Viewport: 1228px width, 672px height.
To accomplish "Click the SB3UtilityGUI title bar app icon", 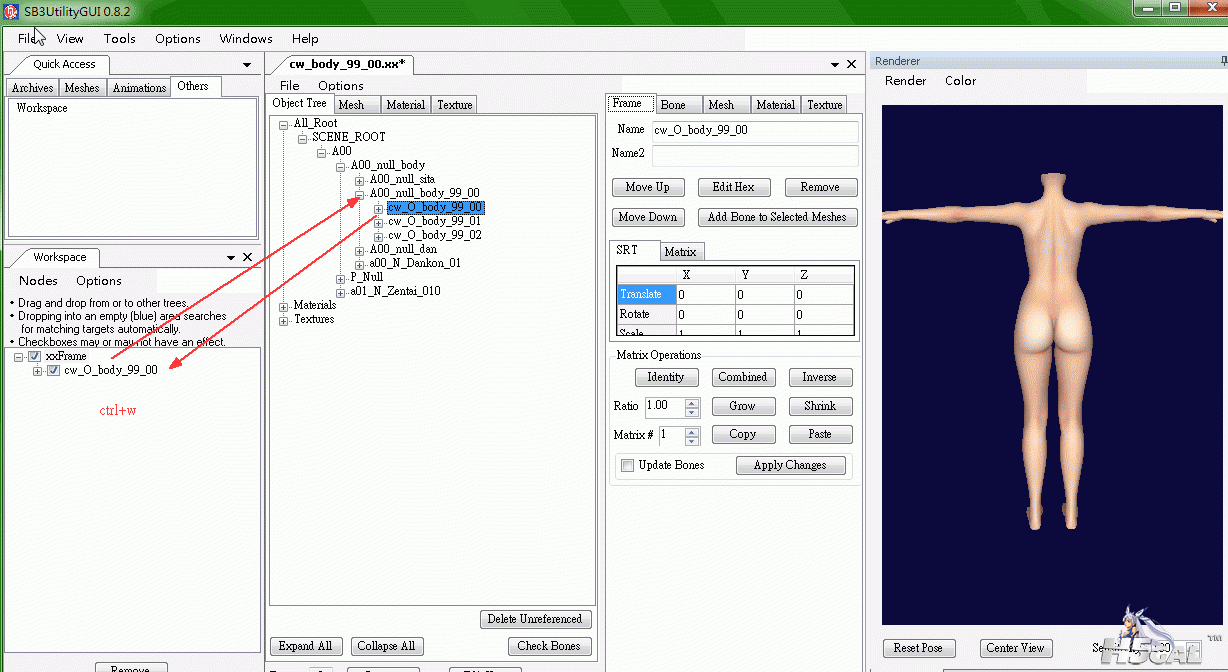I will click(x=11, y=11).
